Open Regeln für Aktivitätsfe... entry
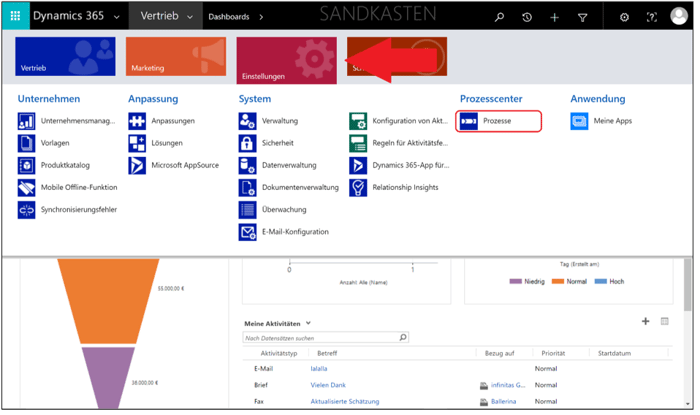700x415 pixels. point(410,143)
